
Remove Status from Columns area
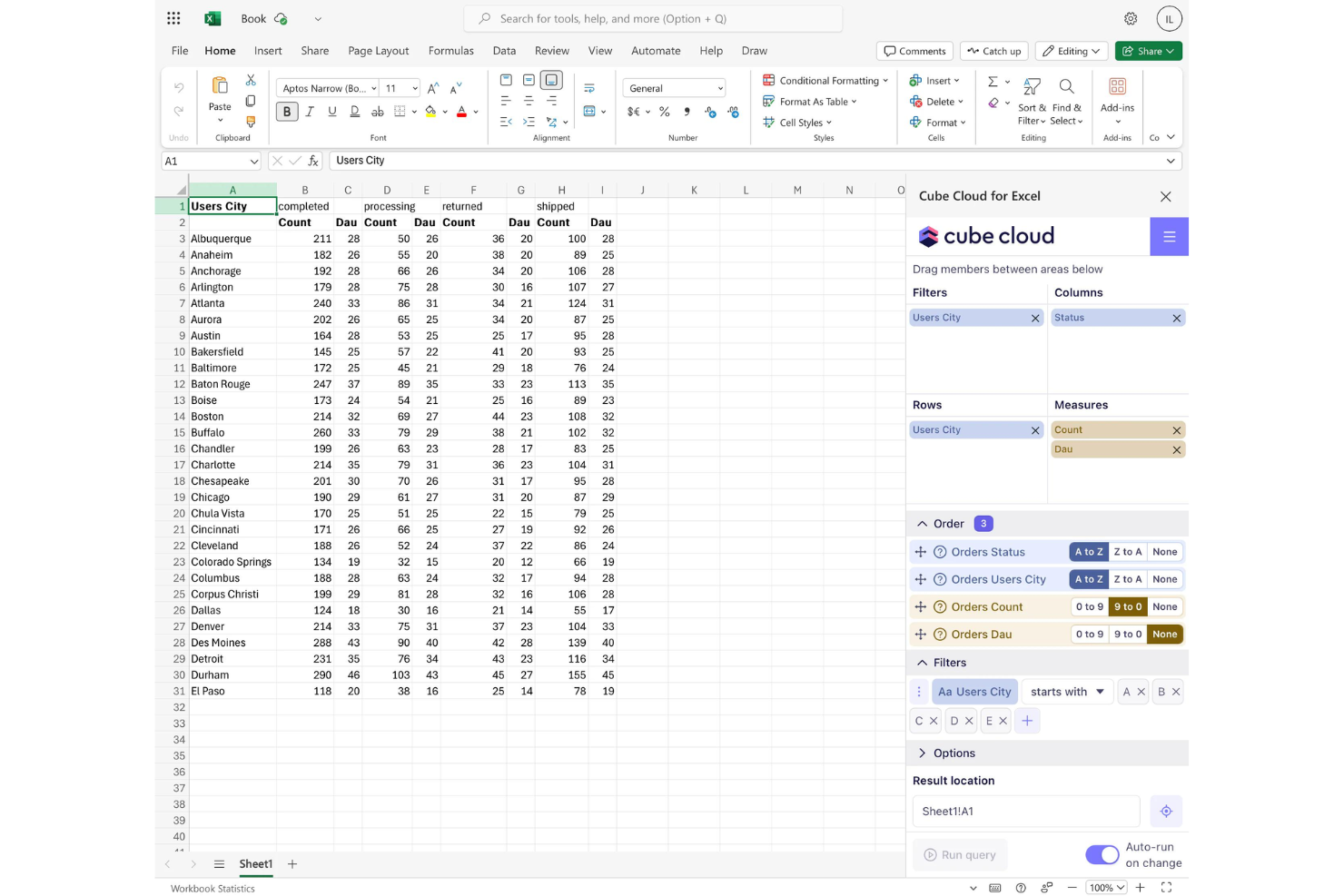[1177, 319]
